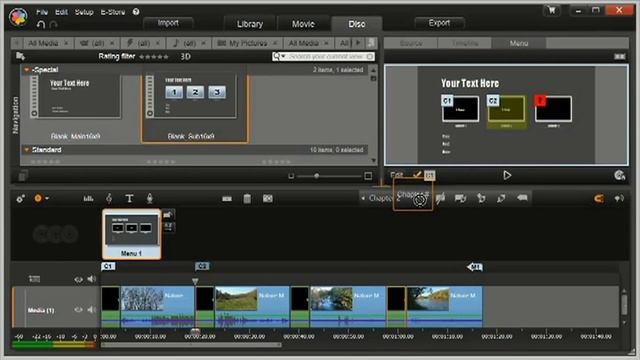
Task: Click the Import button
Action: click(x=168, y=23)
